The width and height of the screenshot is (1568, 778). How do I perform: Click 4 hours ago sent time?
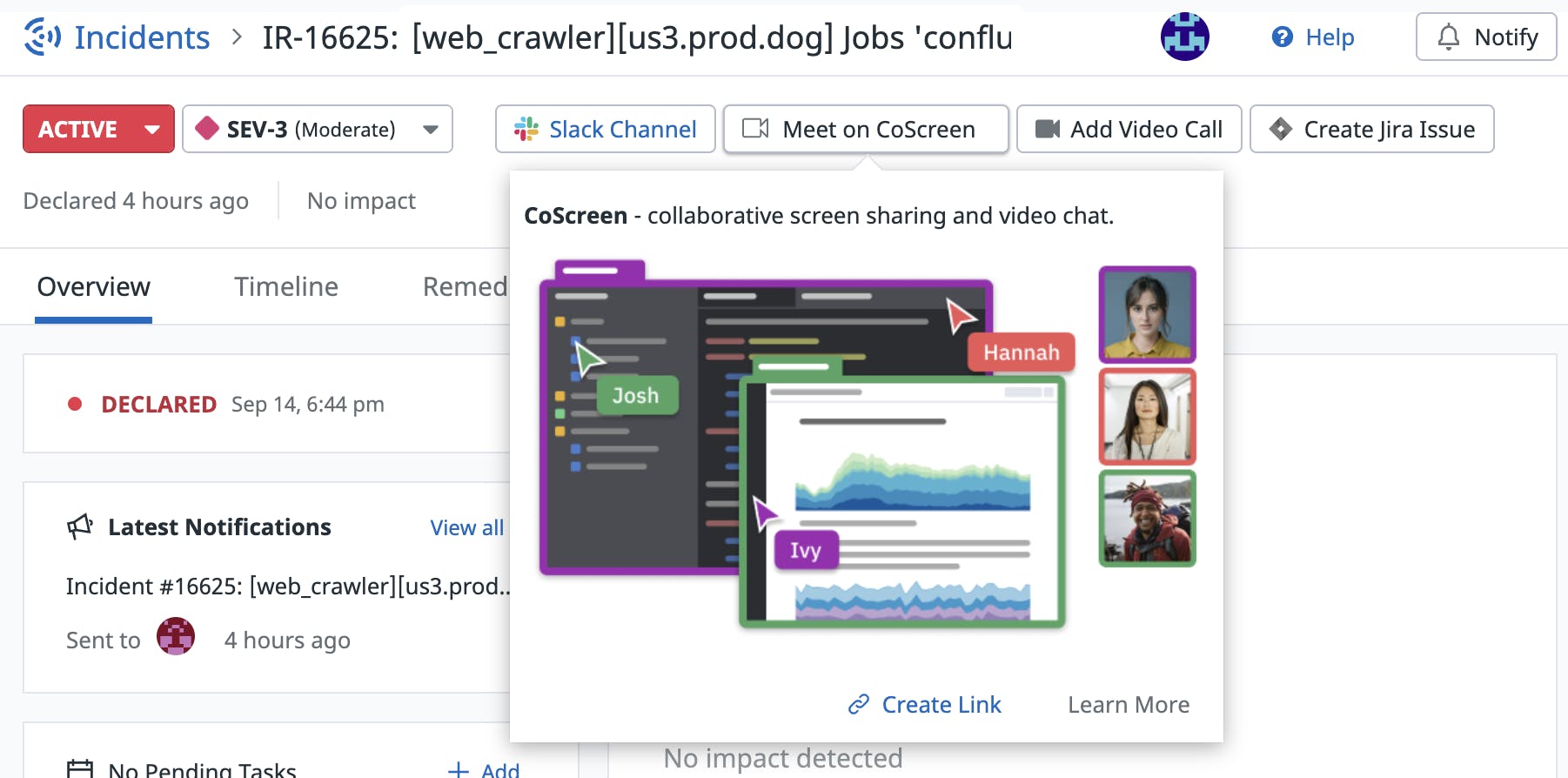point(287,640)
